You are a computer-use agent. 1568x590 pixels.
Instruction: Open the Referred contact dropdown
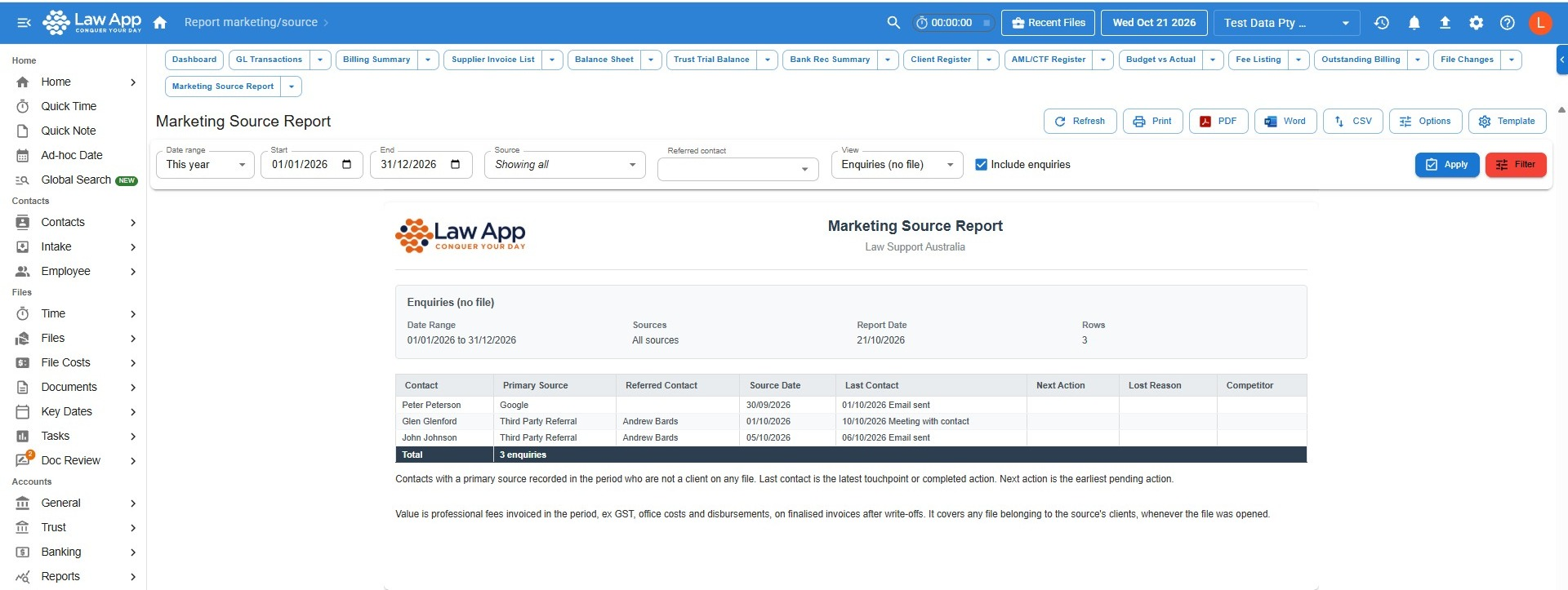[x=737, y=169]
